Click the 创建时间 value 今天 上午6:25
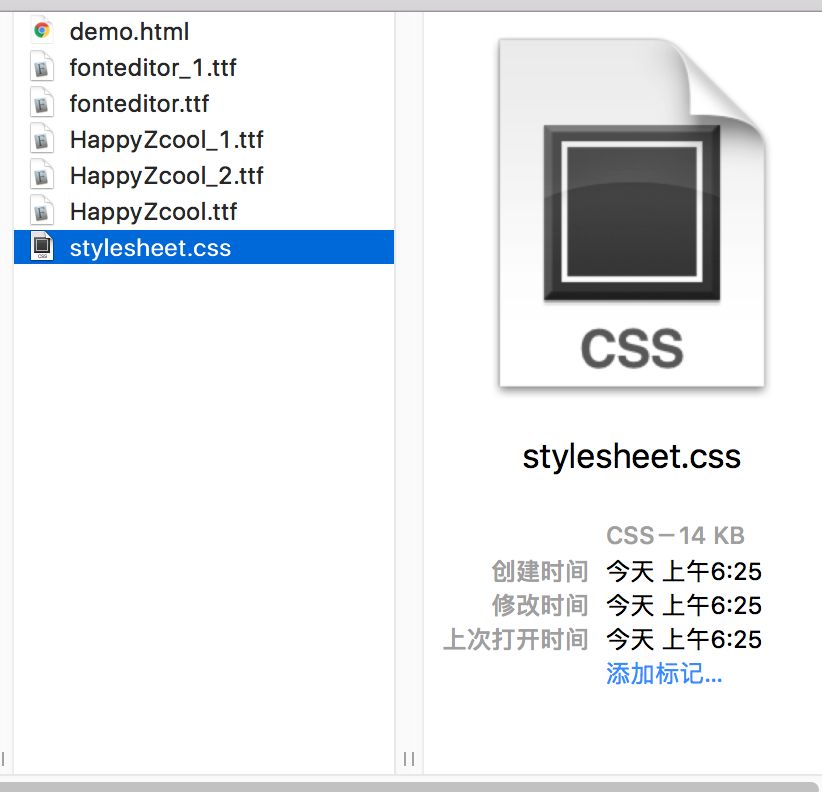This screenshot has height=792, width=822. coord(684,571)
